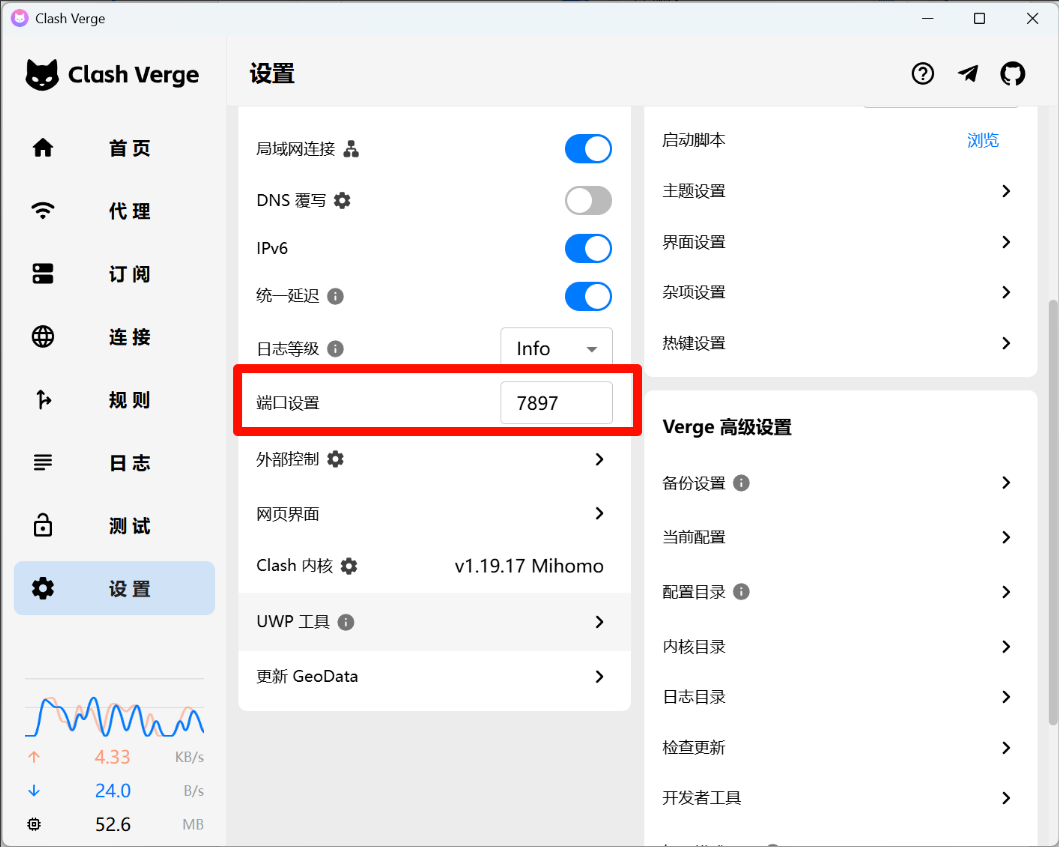Expand the 网页界面 row chevron
The height and width of the screenshot is (847, 1059).
[599, 513]
